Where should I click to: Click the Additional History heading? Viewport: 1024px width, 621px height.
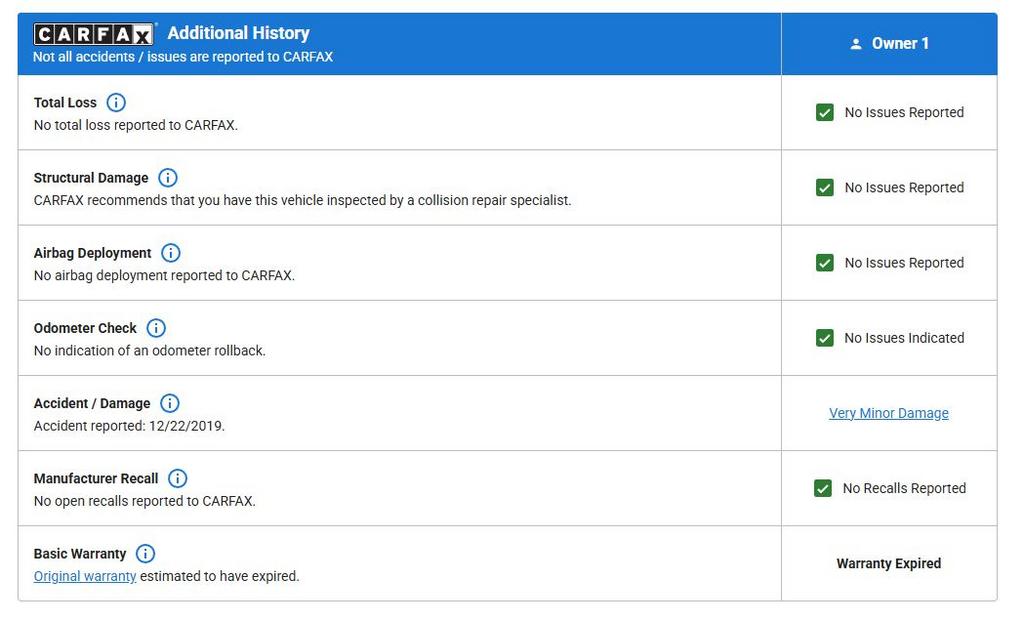coord(238,33)
